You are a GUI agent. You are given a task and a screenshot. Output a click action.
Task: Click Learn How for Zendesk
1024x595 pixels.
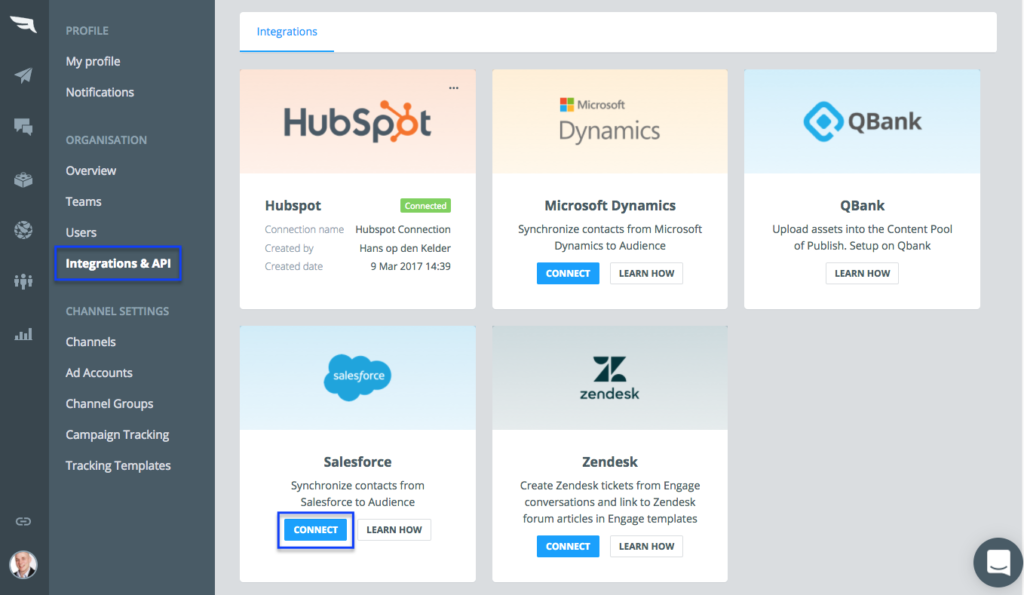[x=647, y=546]
